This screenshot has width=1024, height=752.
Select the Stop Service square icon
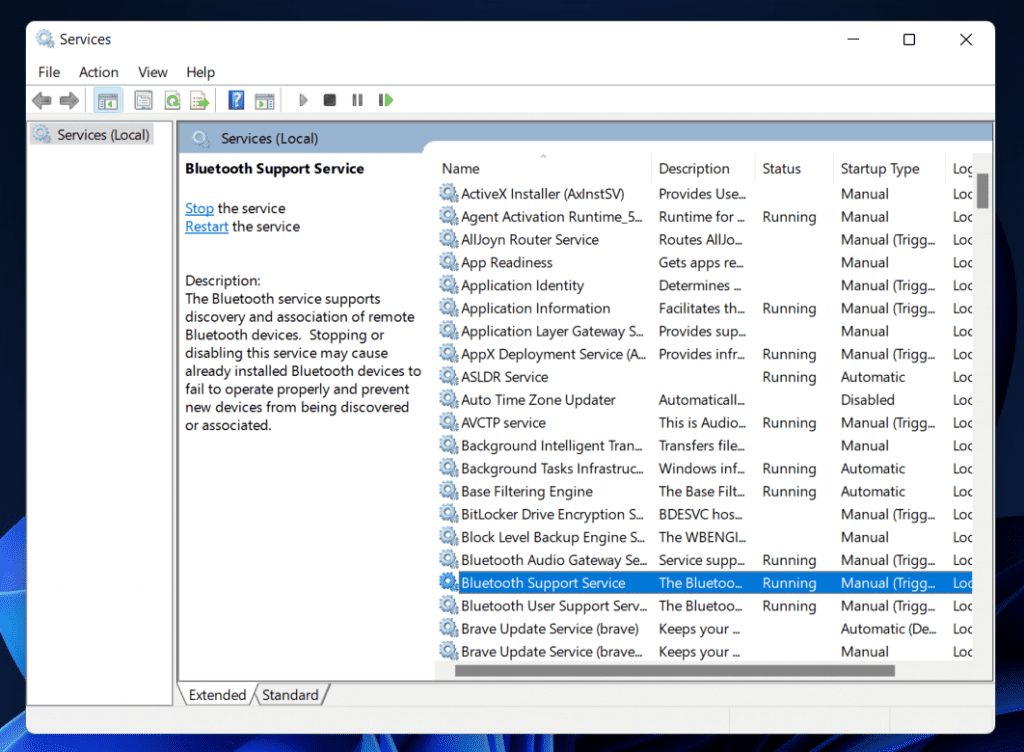(329, 99)
